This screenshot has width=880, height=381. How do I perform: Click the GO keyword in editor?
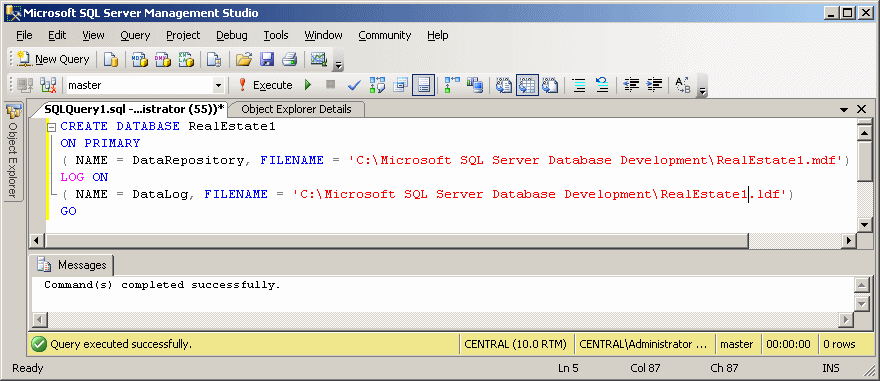point(68,211)
